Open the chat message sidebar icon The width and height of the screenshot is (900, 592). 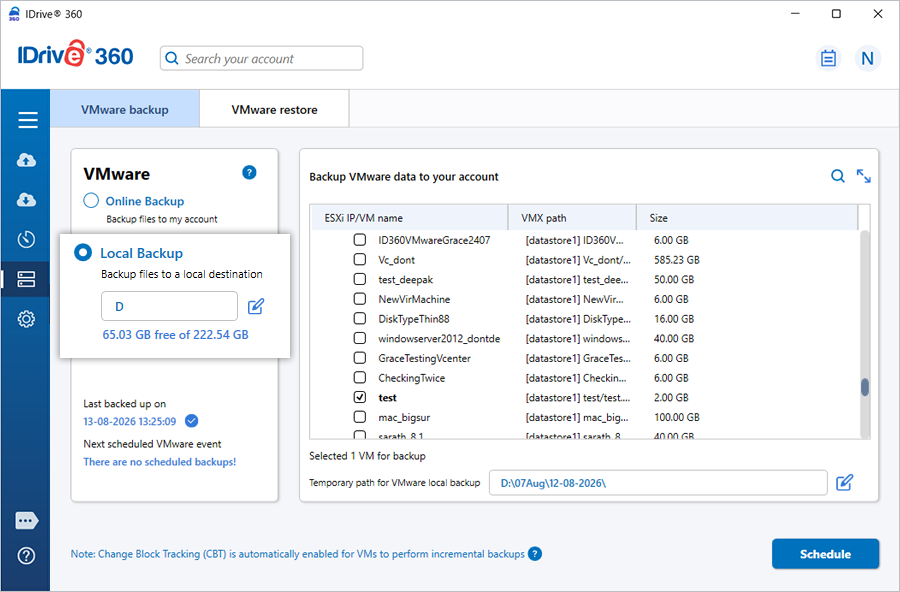(26, 521)
